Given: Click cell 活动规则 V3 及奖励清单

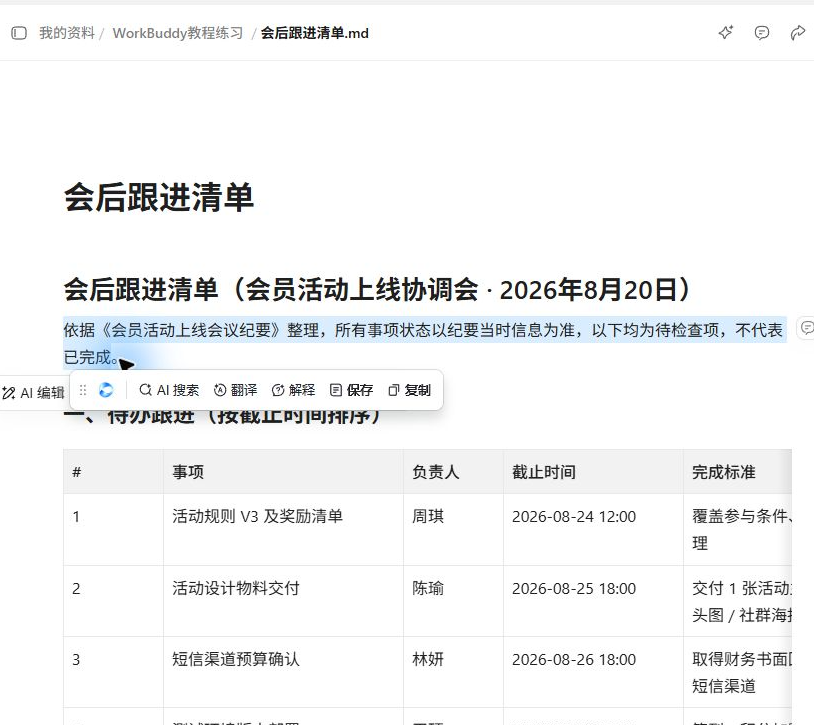Looking at the screenshot, I should point(283,529).
